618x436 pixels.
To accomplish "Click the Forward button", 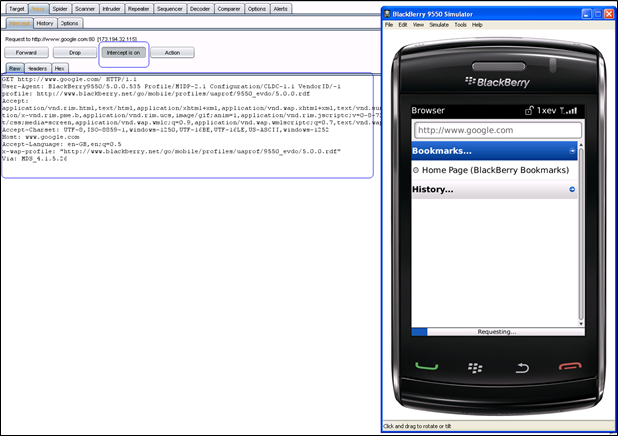I will coord(26,52).
